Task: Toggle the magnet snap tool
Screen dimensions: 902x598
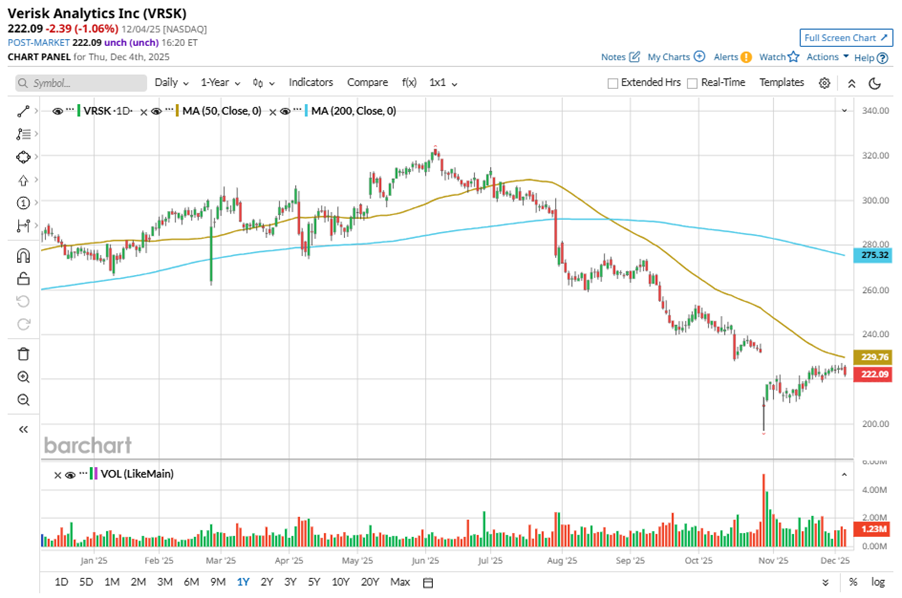Action: [x=23, y=255]
